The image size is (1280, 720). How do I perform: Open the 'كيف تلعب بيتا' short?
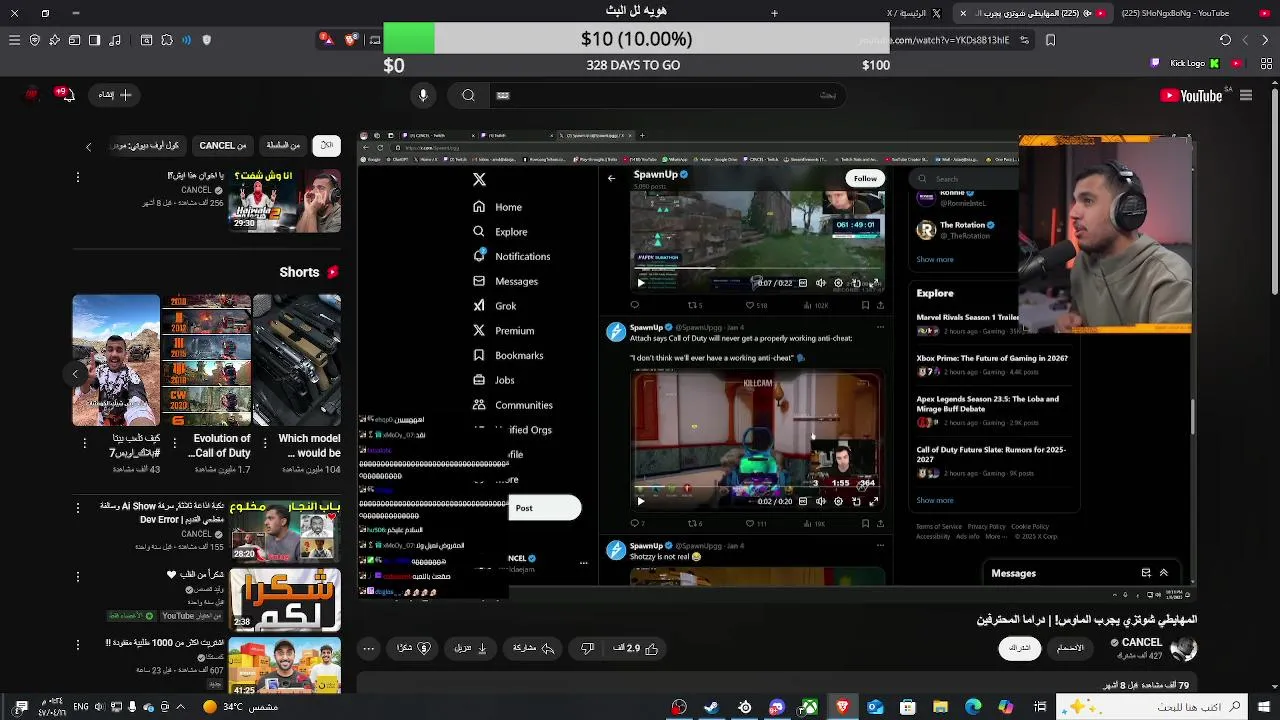[x=116, y=360]
